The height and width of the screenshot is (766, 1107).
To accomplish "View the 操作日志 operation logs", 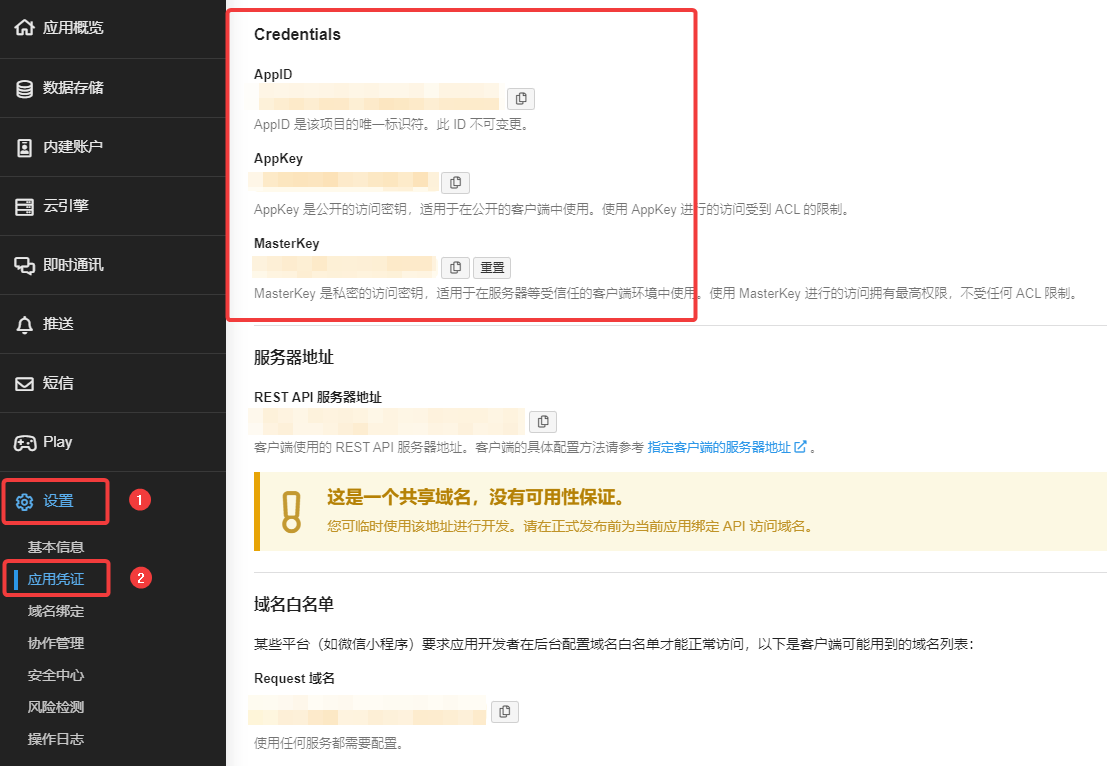I will 57,738.
